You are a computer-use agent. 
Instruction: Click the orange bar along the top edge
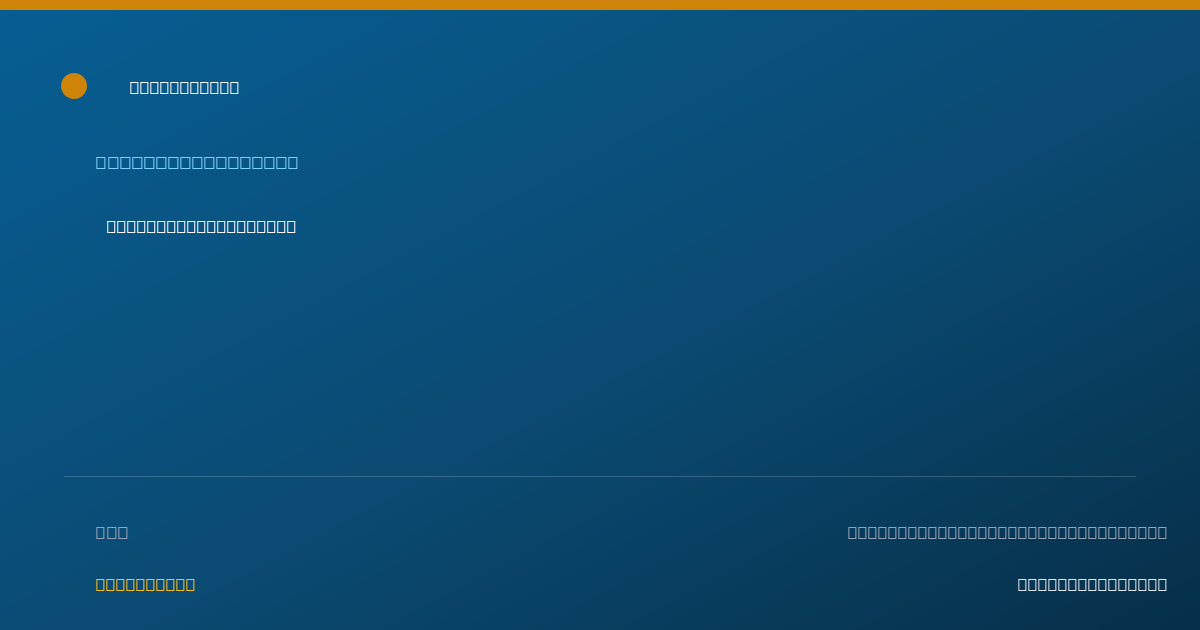coord(600,5)
